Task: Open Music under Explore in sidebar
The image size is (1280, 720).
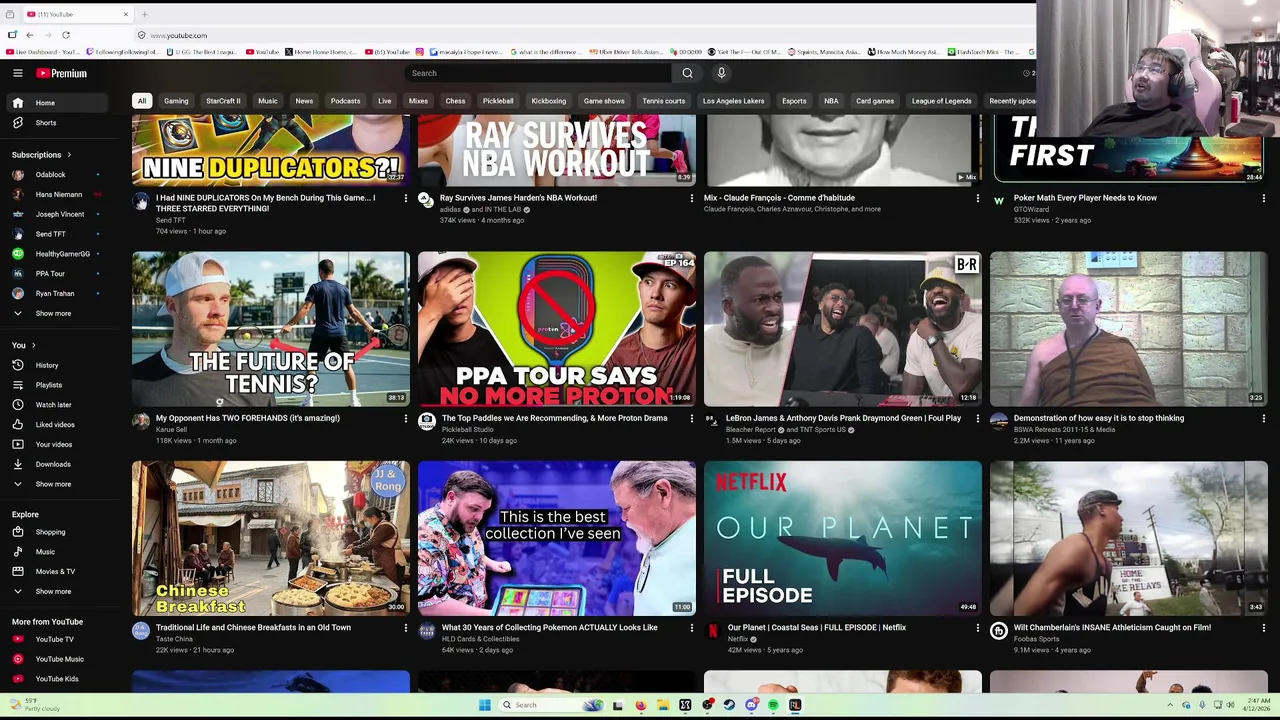Action: [57, 552]
